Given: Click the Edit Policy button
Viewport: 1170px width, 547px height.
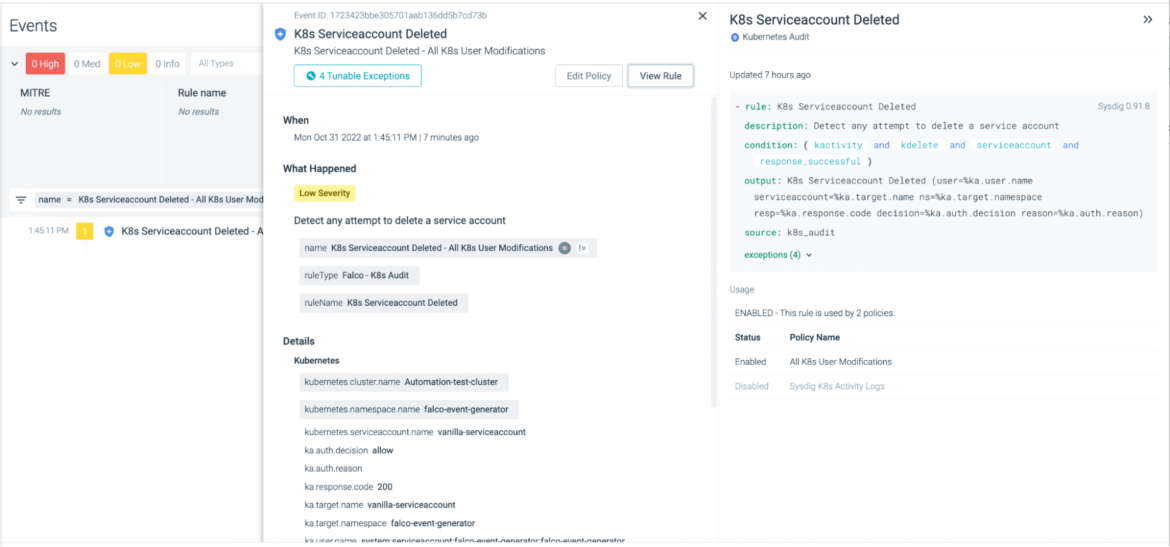Looking at the screenshot, I should click(589, 76).
